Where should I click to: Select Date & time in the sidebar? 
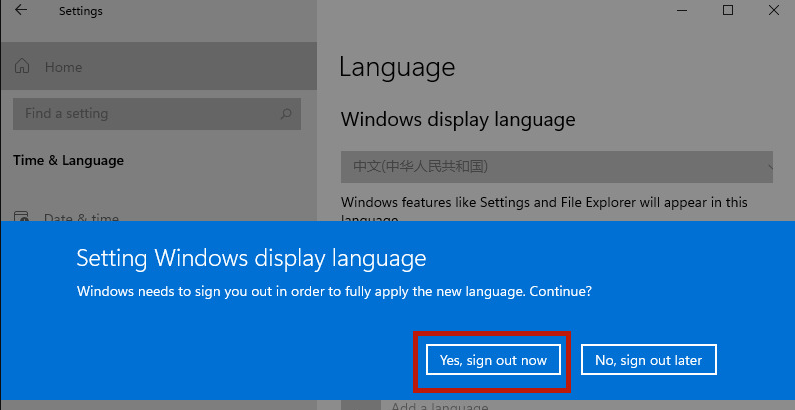click(81, 218)
